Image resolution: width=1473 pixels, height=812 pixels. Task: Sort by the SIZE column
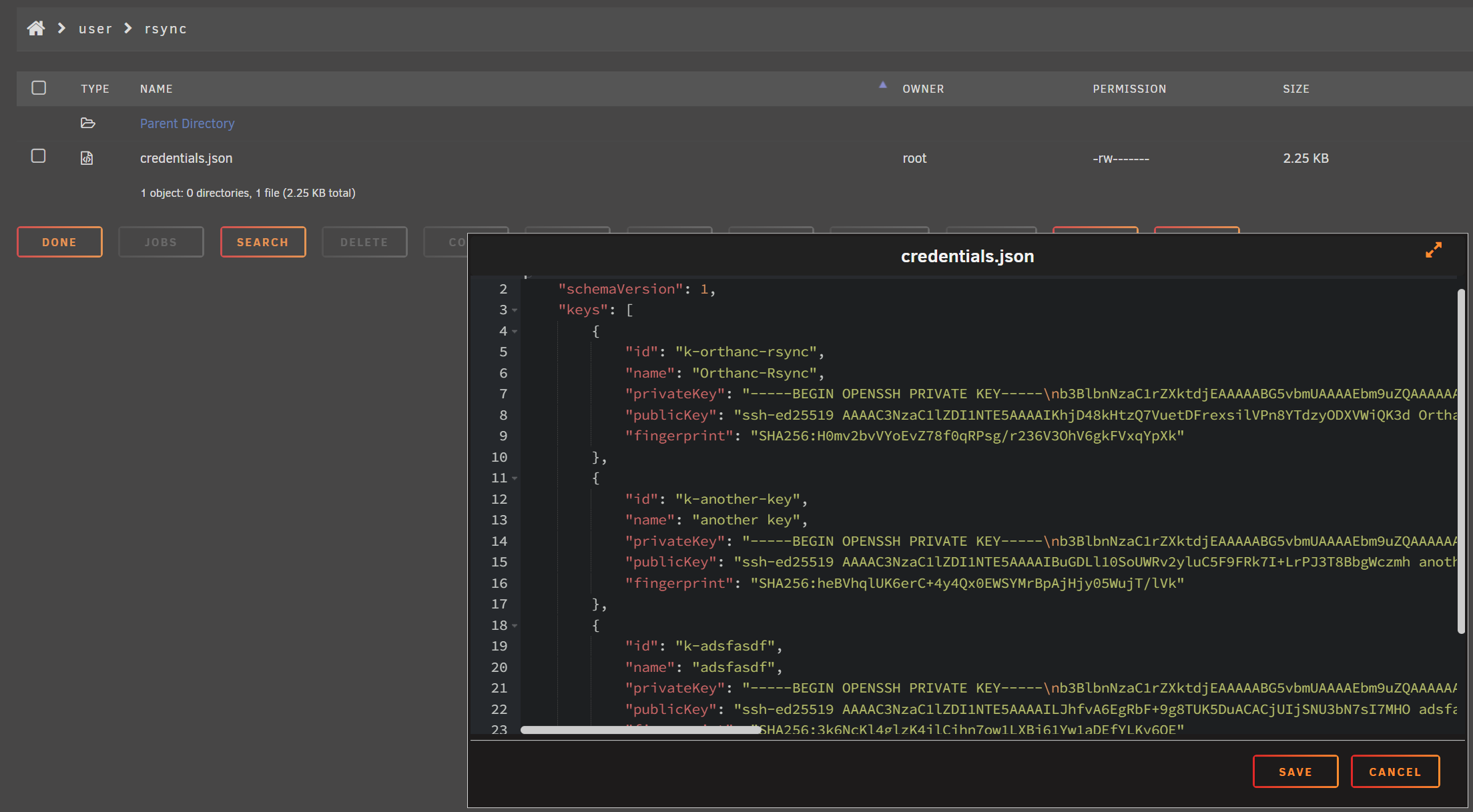click(1295, 89)
